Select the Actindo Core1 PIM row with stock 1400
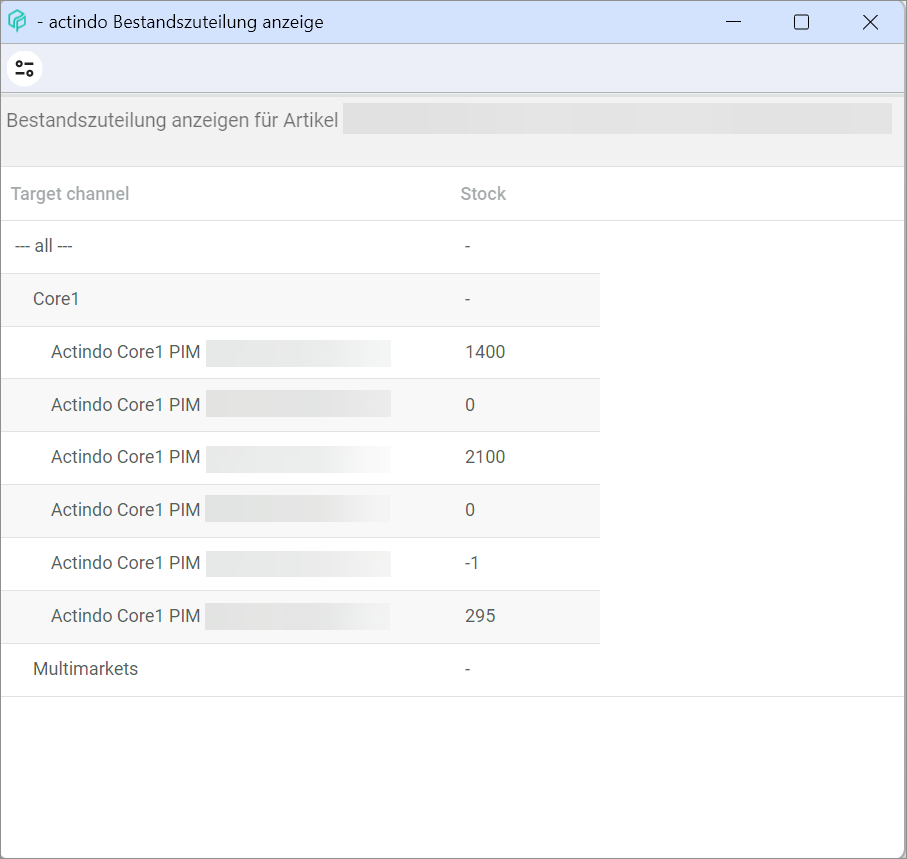The height and width of the screenshot is (859, 907). [x=300, y=353]
